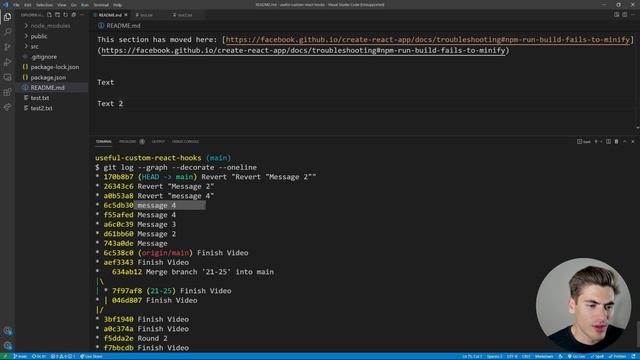Open editor more actions ellipsis

pos(633,15)
